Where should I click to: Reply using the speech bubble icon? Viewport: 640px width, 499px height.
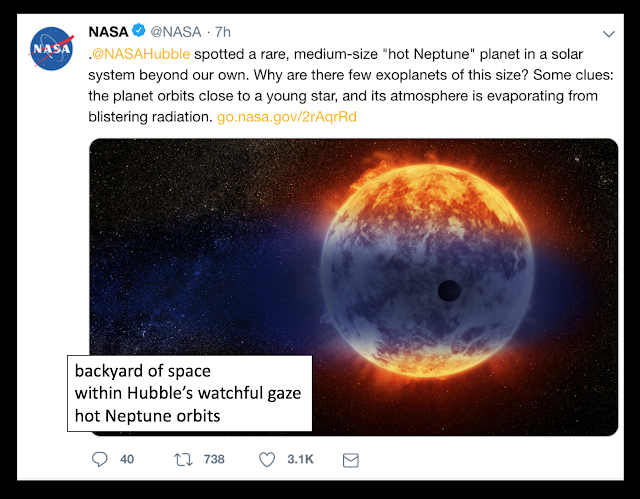click(100, 459)
